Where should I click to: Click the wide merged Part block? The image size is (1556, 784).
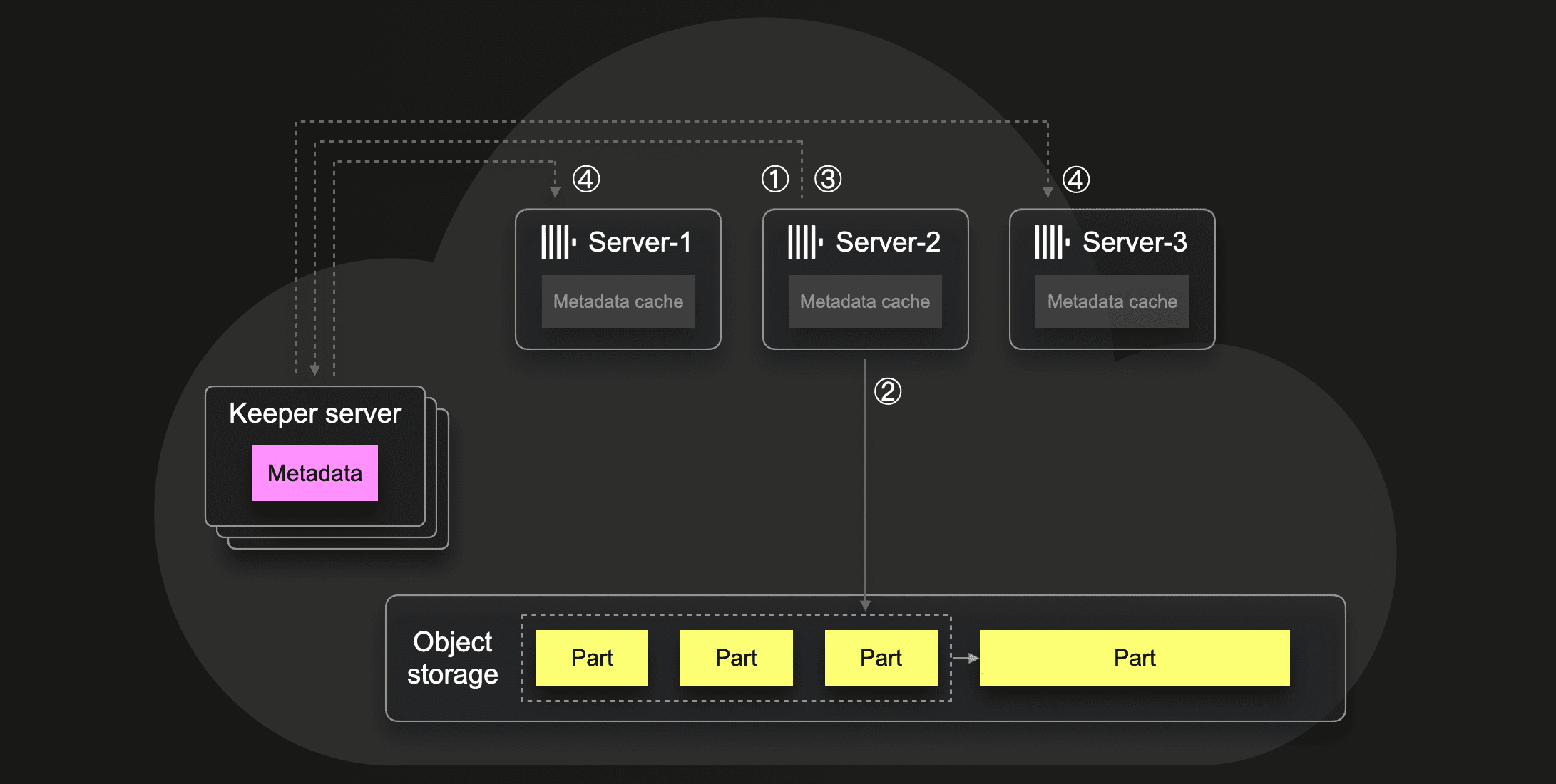click(x=1135, y=658)
